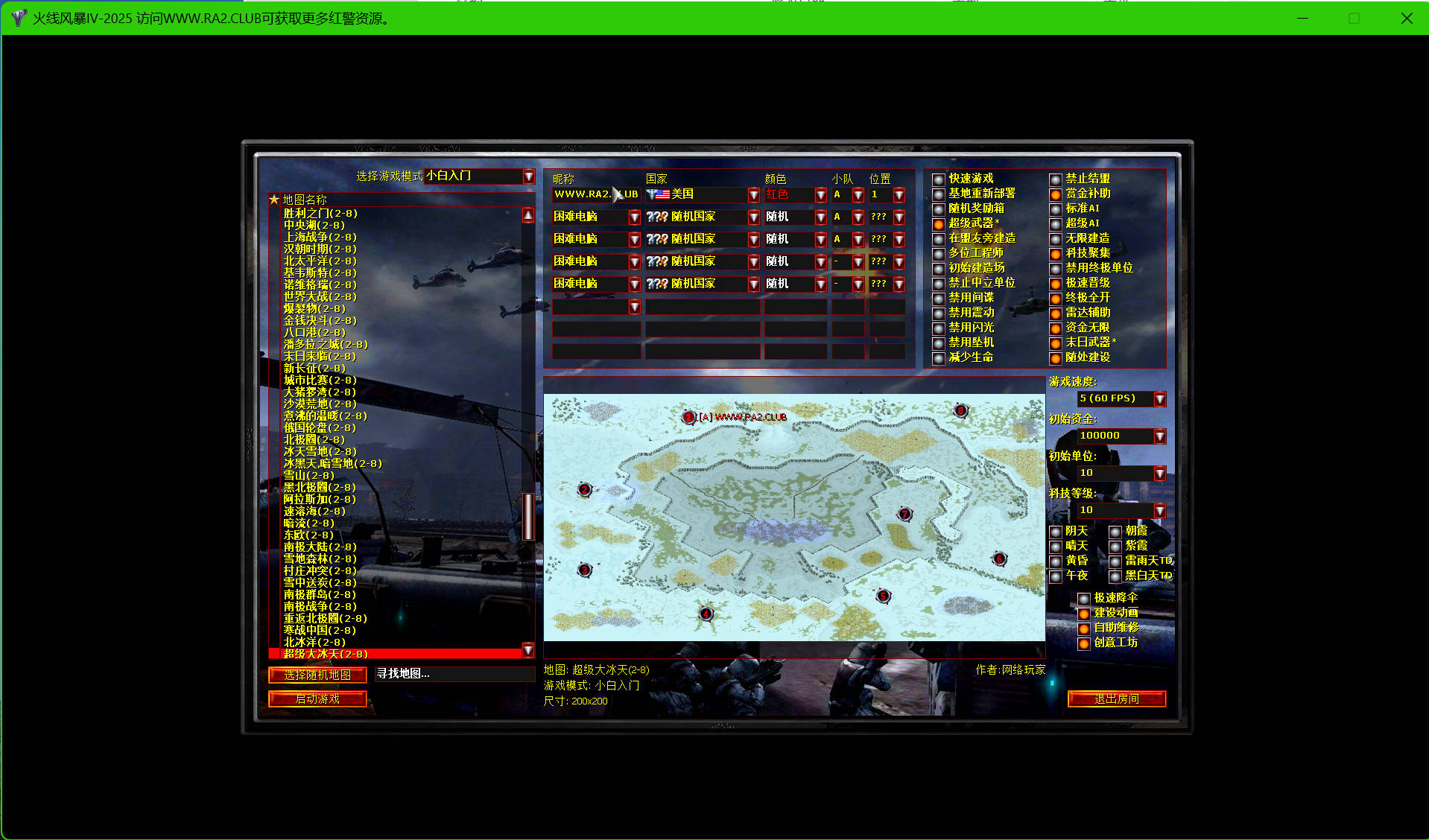
Task: Click start position marker 5 on the map
Action: (x=883, y=596)
